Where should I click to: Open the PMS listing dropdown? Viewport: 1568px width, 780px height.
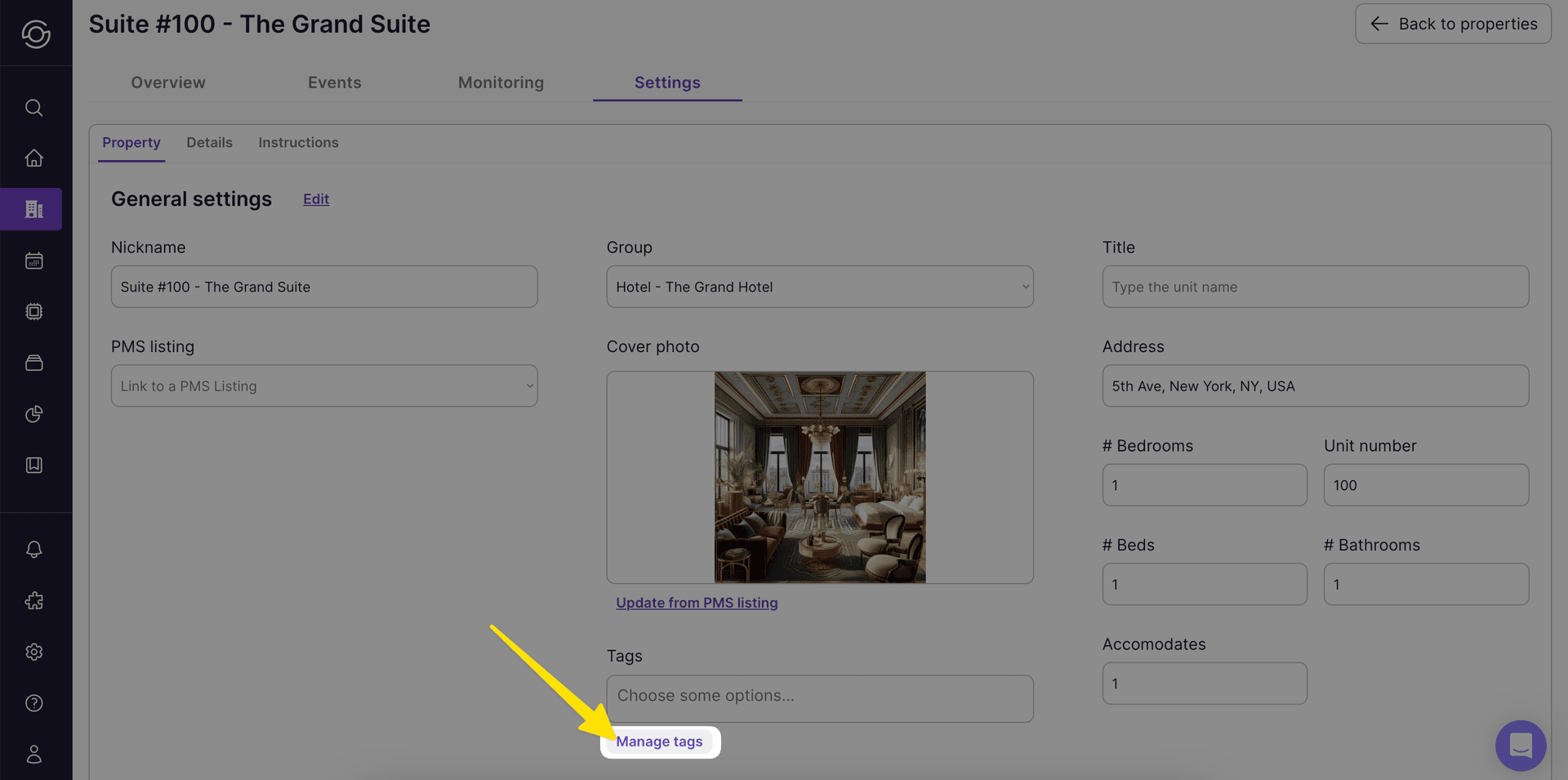pos(323,386)
